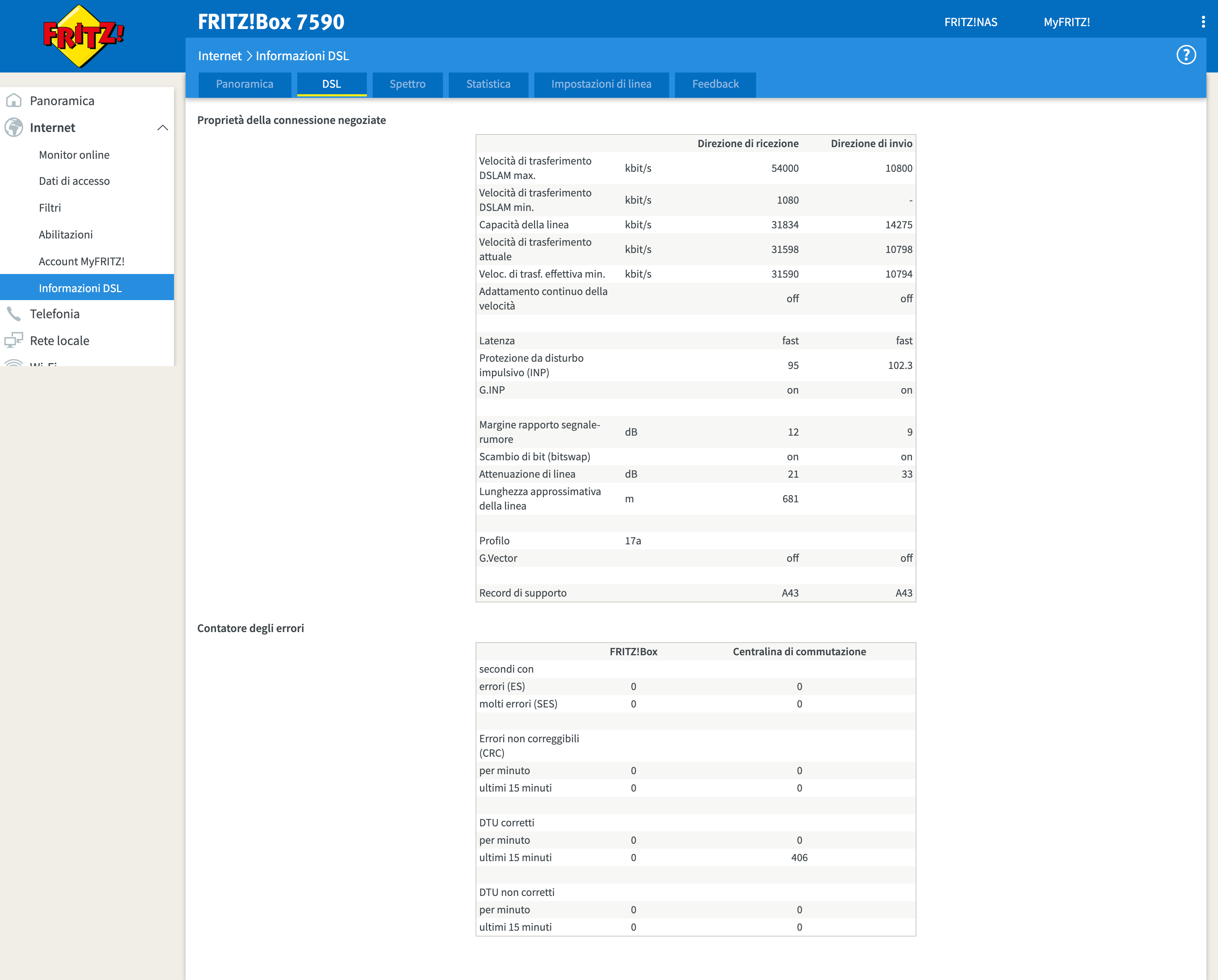
Task: Open the help question mark icon
Action: (x=1186, y=55)
